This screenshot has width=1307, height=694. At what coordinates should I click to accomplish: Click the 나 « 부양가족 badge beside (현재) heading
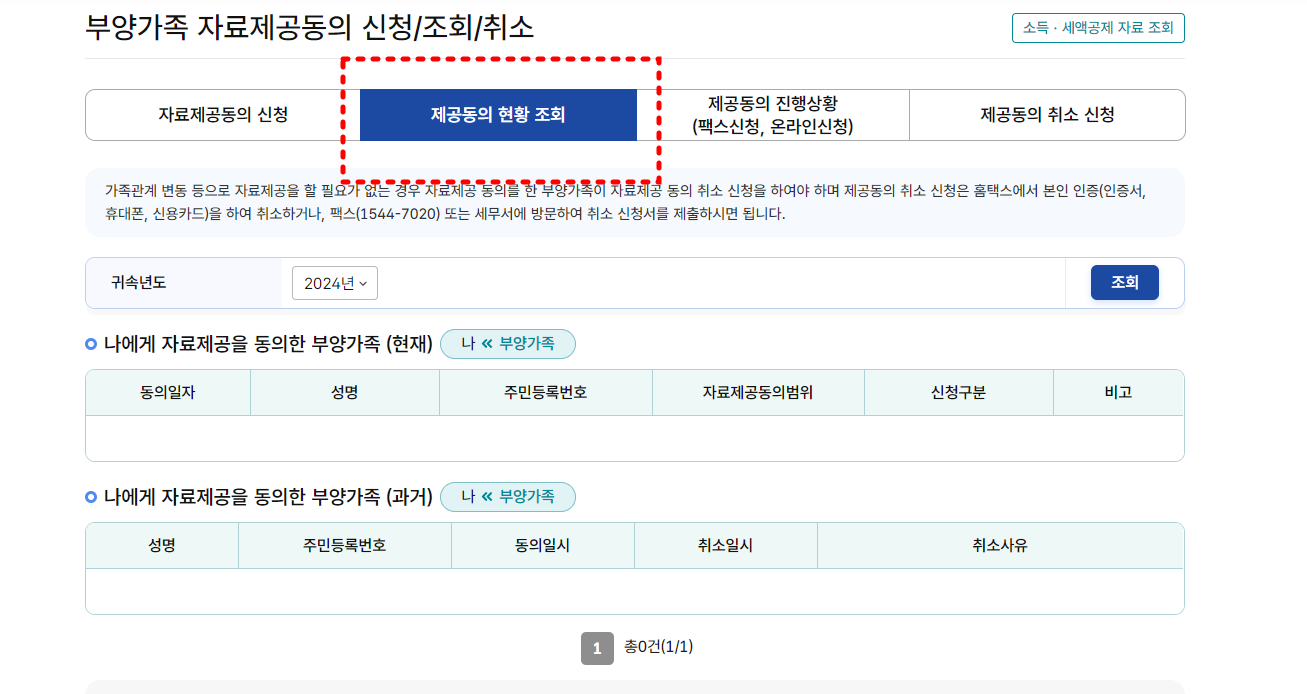point(508,344)
